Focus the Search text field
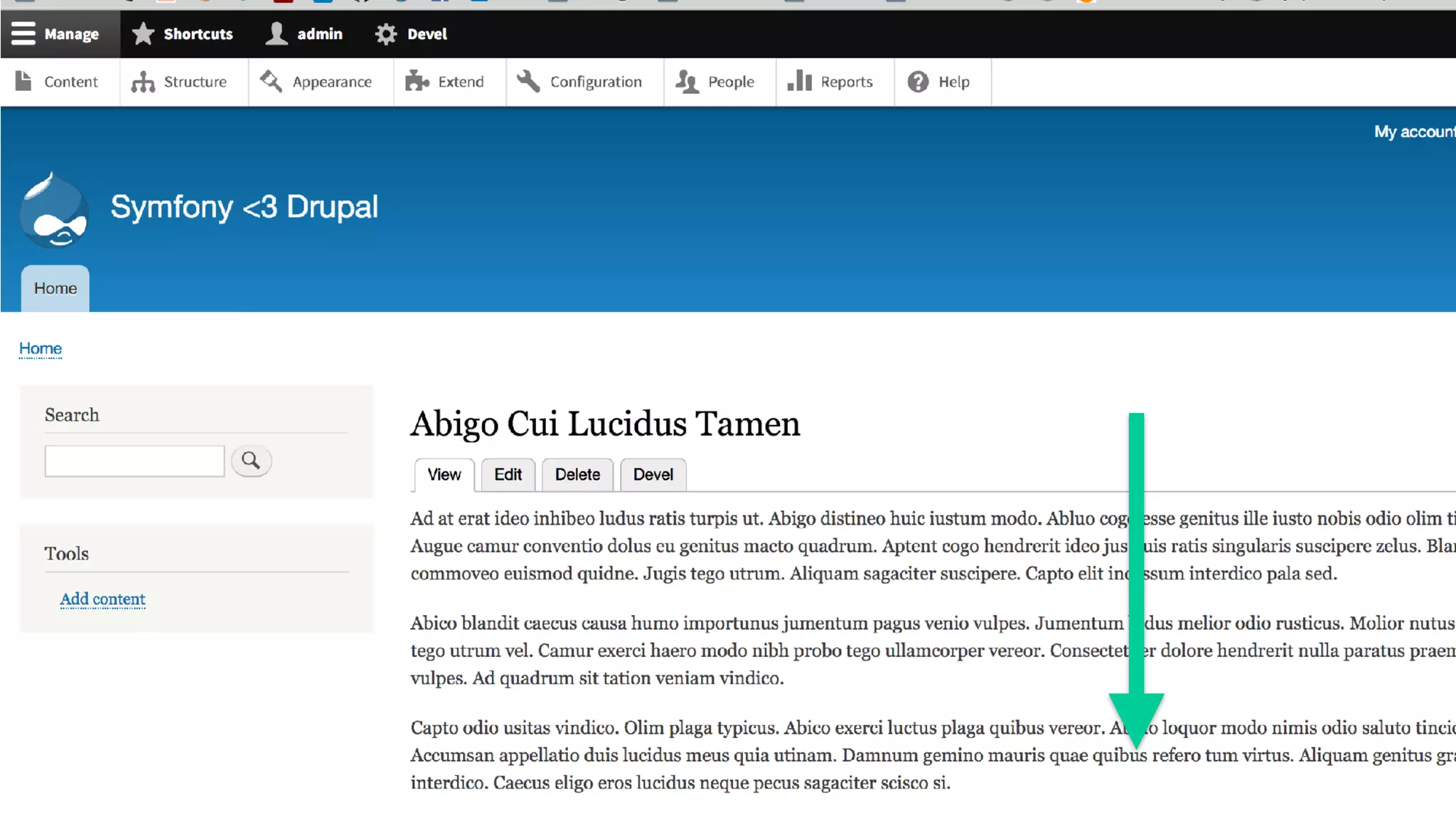The image size is (1456, 819). click(134, 461)
